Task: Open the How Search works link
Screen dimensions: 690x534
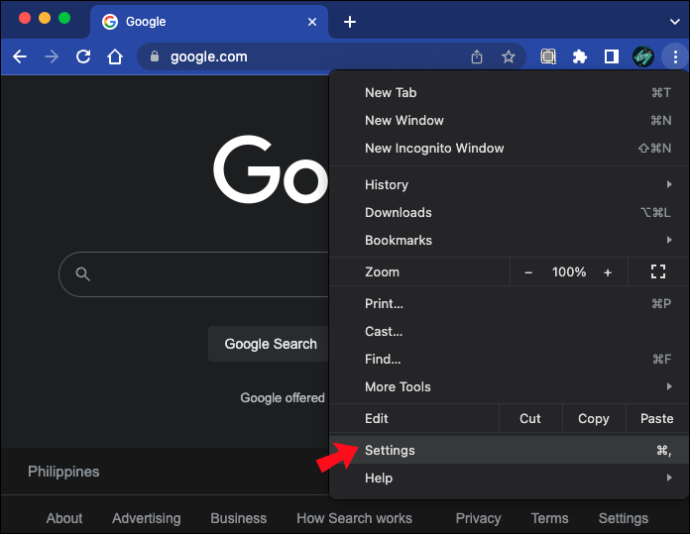Action: coord(354,518)
